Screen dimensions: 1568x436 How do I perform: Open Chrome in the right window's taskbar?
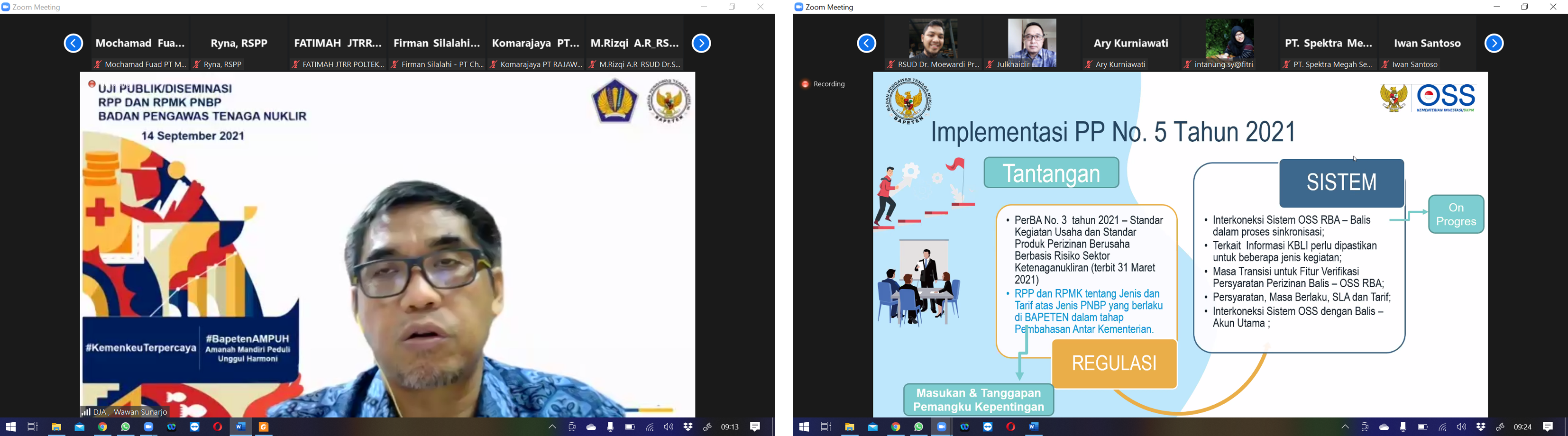896,427
